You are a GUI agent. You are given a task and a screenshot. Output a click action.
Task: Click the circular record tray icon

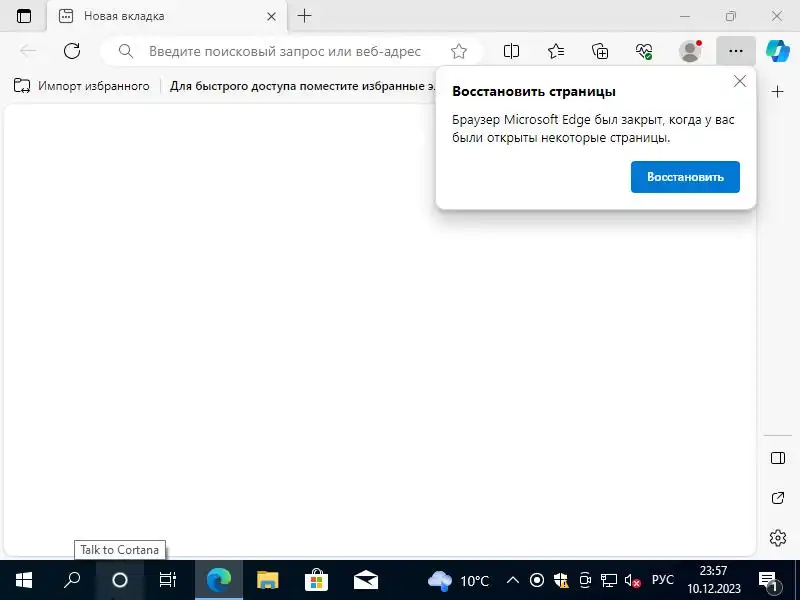(x=537, y=580)
